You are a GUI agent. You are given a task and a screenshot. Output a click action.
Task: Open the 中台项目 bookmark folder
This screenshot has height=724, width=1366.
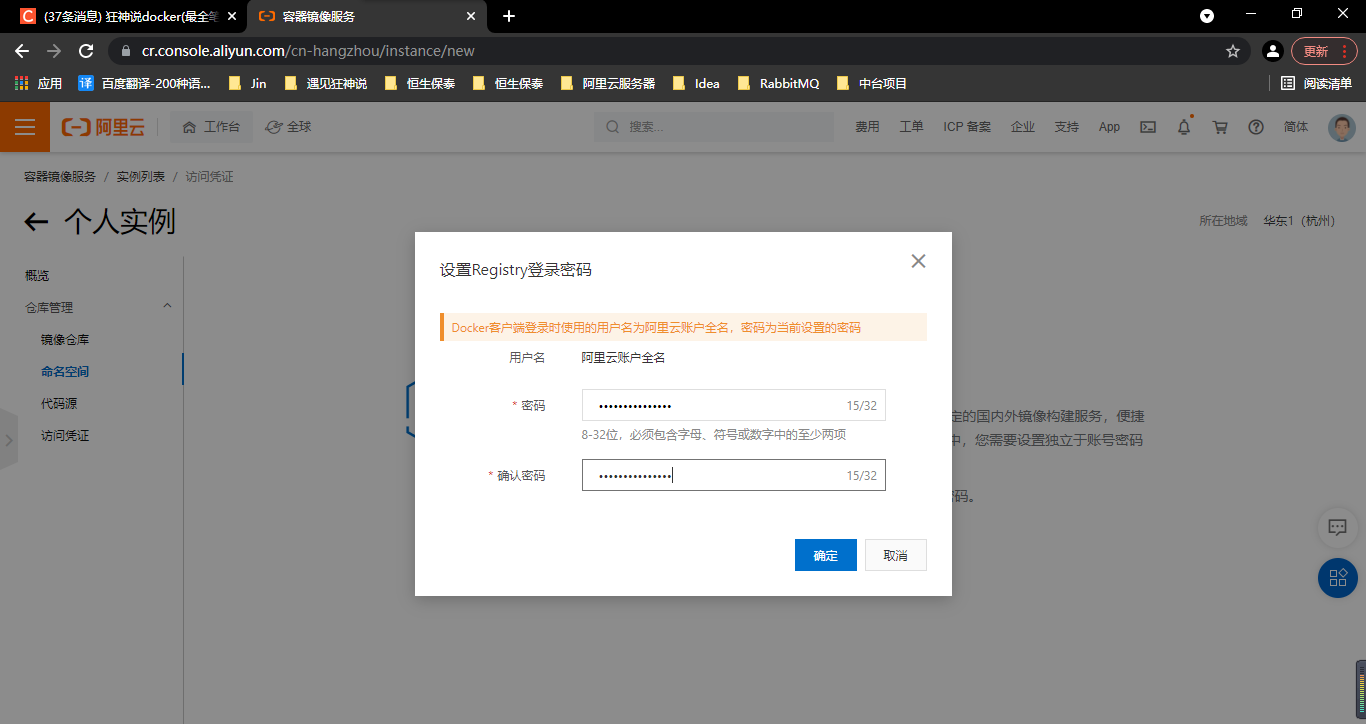(x=872, y=83)
